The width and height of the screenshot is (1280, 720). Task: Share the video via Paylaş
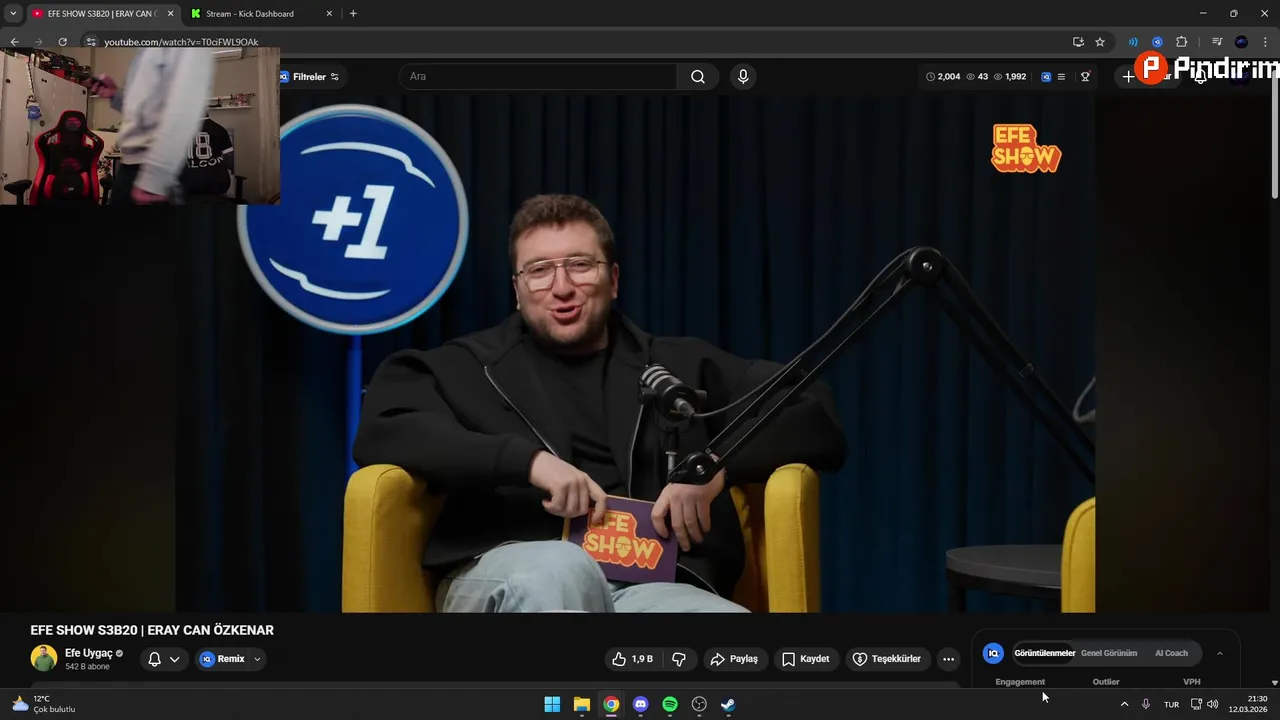pyautogui.click(x=735, y=659)
